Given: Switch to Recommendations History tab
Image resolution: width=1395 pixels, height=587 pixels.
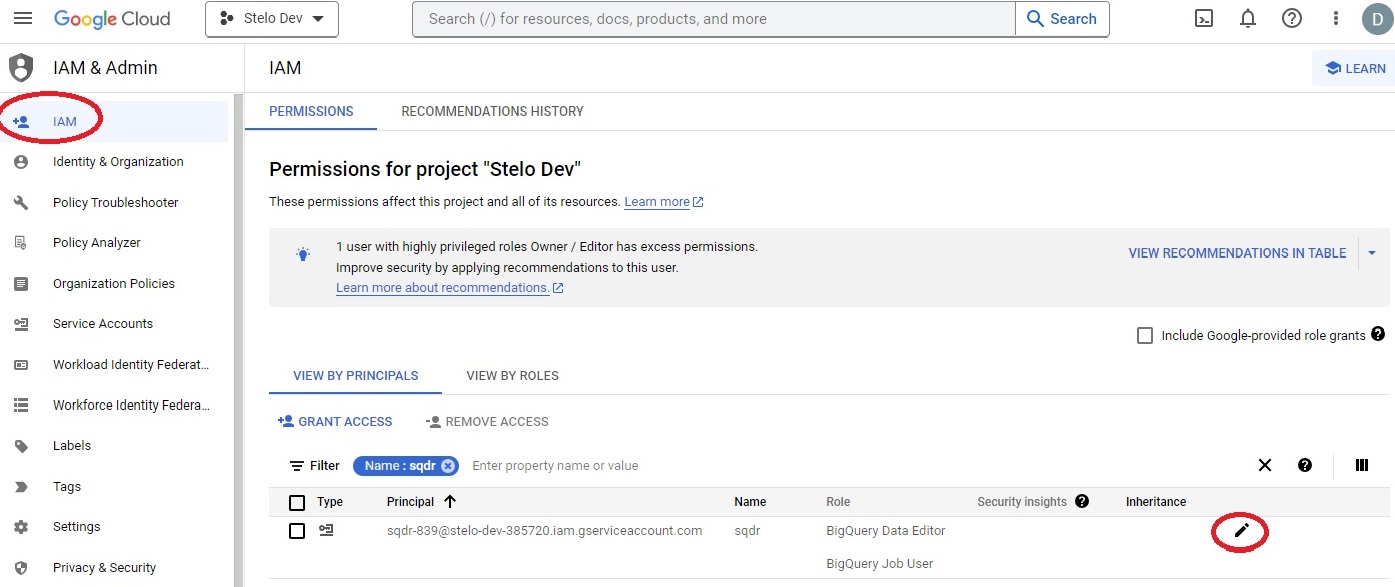Looking at the screenshot, I should point(492,111).
